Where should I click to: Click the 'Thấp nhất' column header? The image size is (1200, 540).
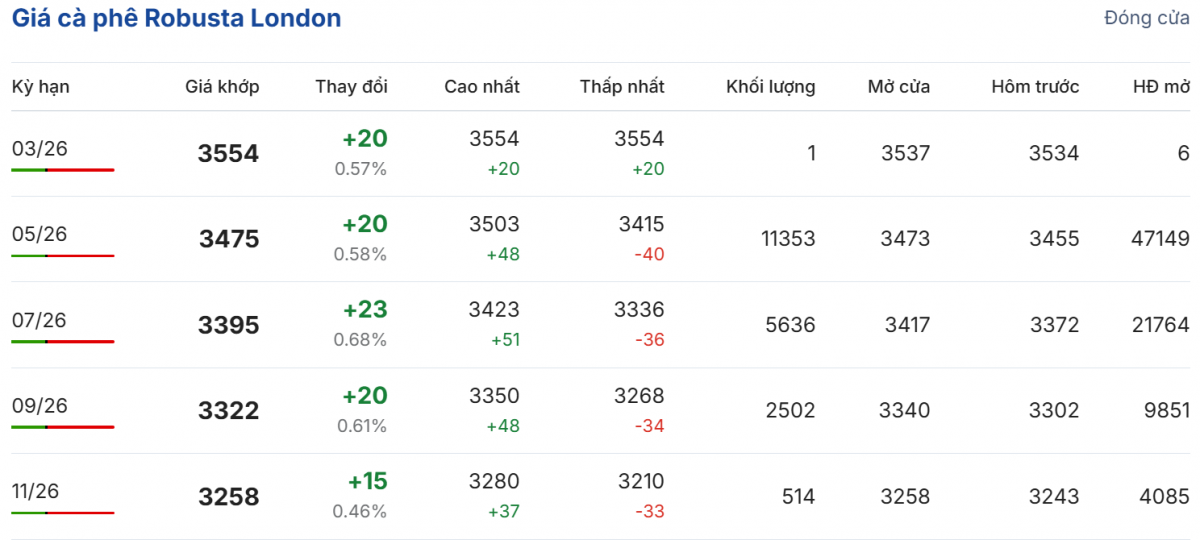point(622,87)
